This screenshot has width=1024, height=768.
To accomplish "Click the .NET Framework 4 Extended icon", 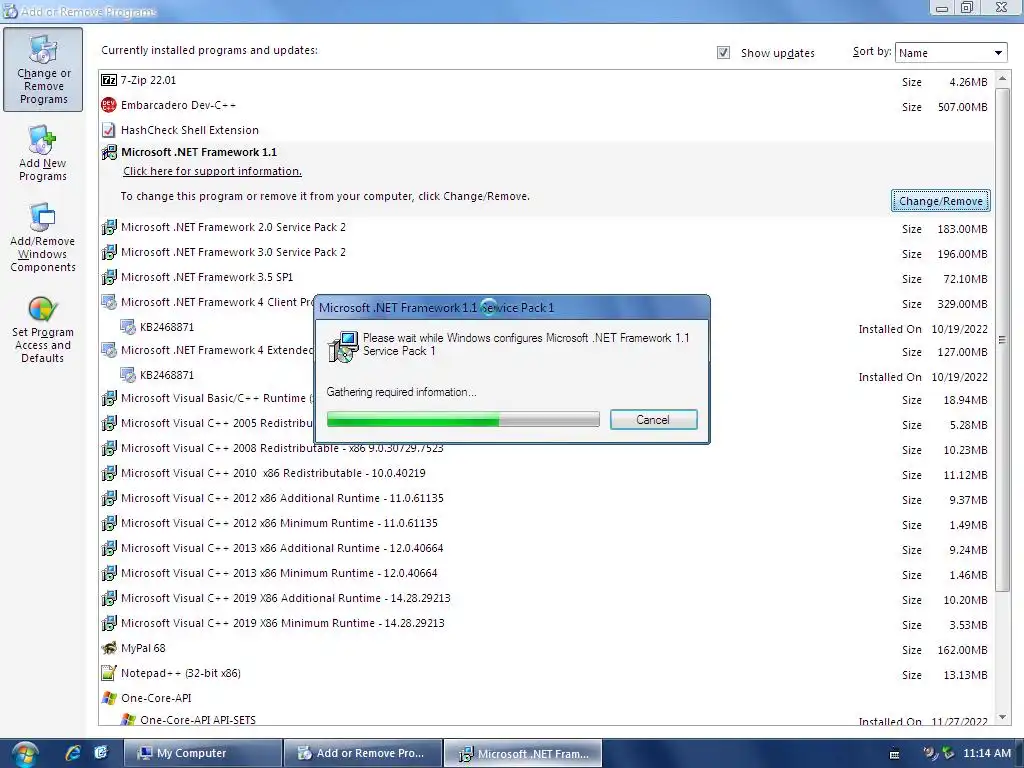I will click(x=109, y=350).
